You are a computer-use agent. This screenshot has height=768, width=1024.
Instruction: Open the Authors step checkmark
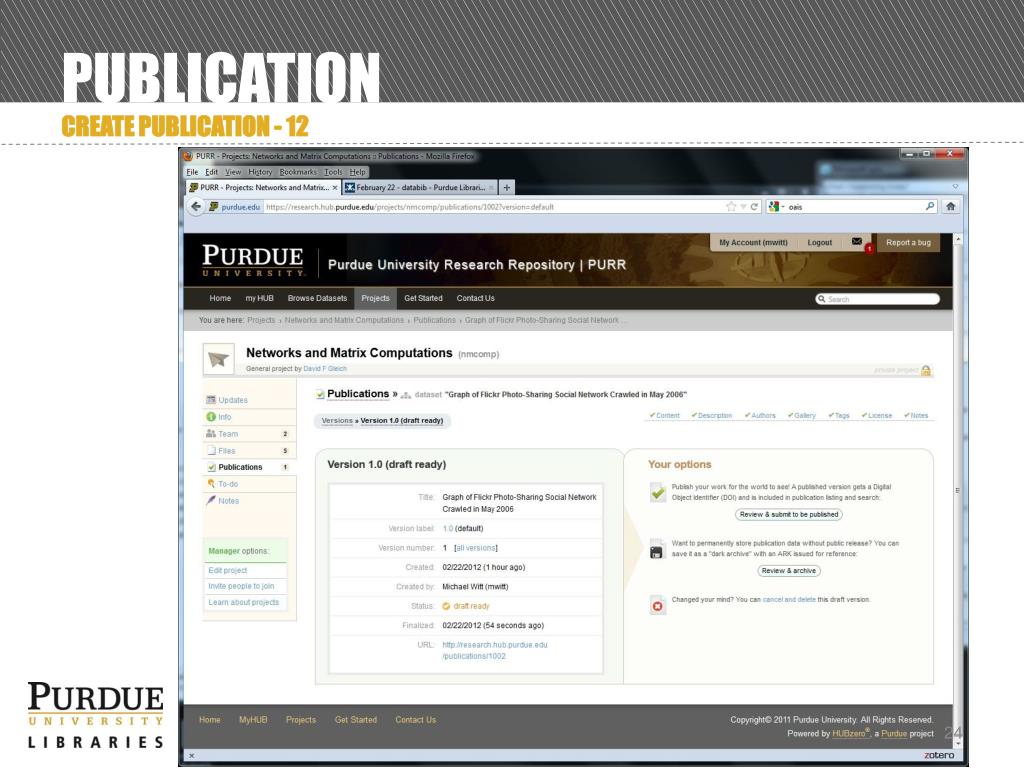point(760,415)
